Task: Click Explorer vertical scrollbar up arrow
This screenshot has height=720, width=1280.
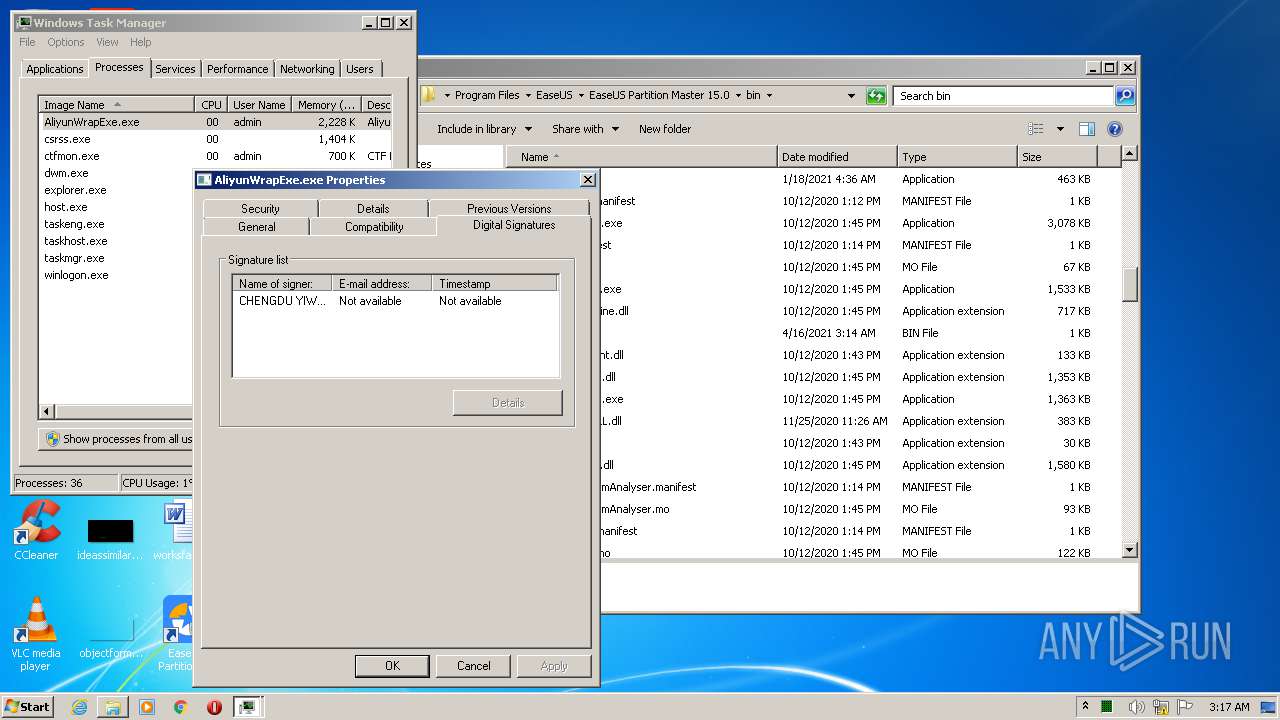Action: click(x=1130, y=153)
